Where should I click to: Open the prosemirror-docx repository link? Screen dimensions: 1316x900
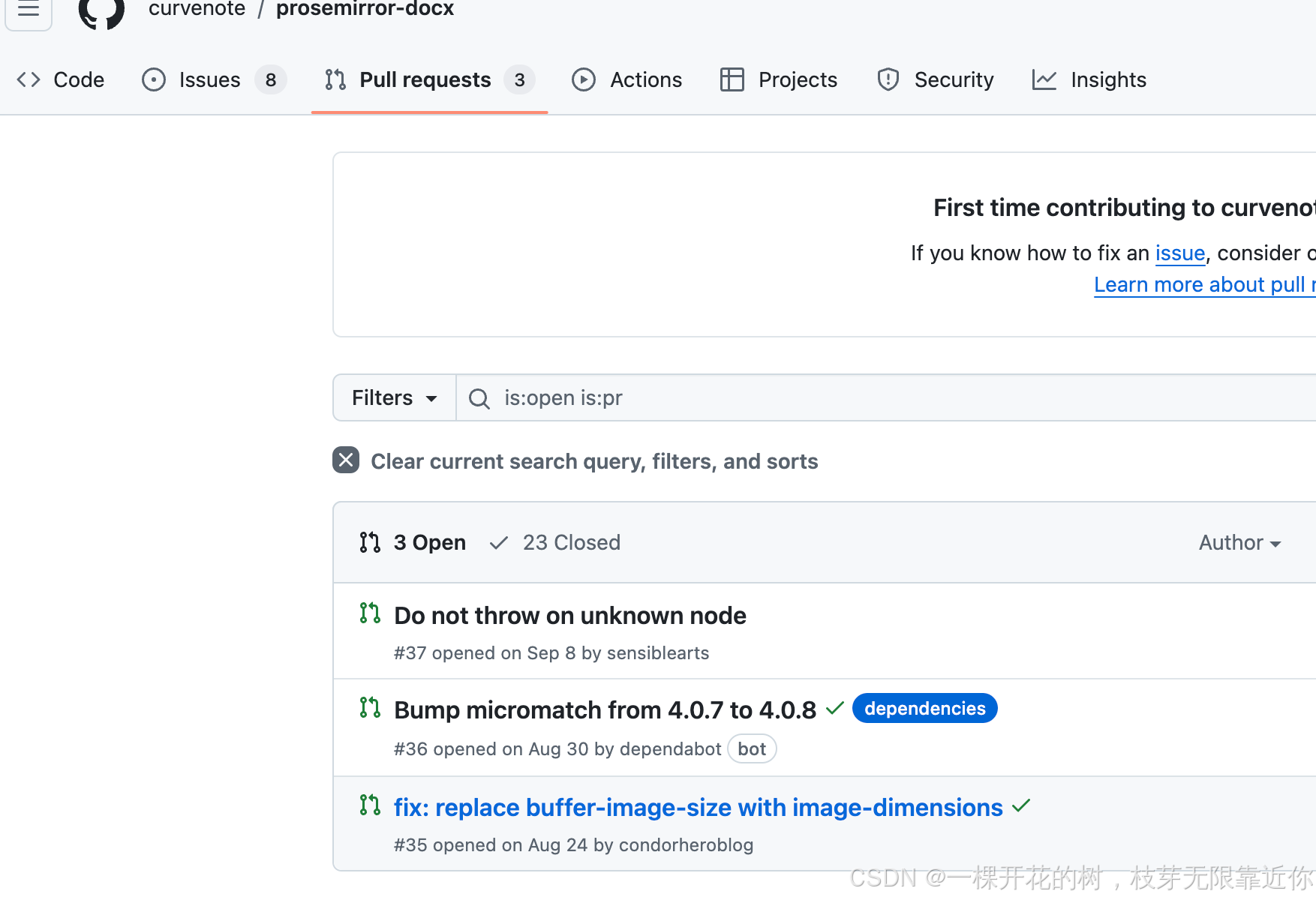tap(365, 9)
